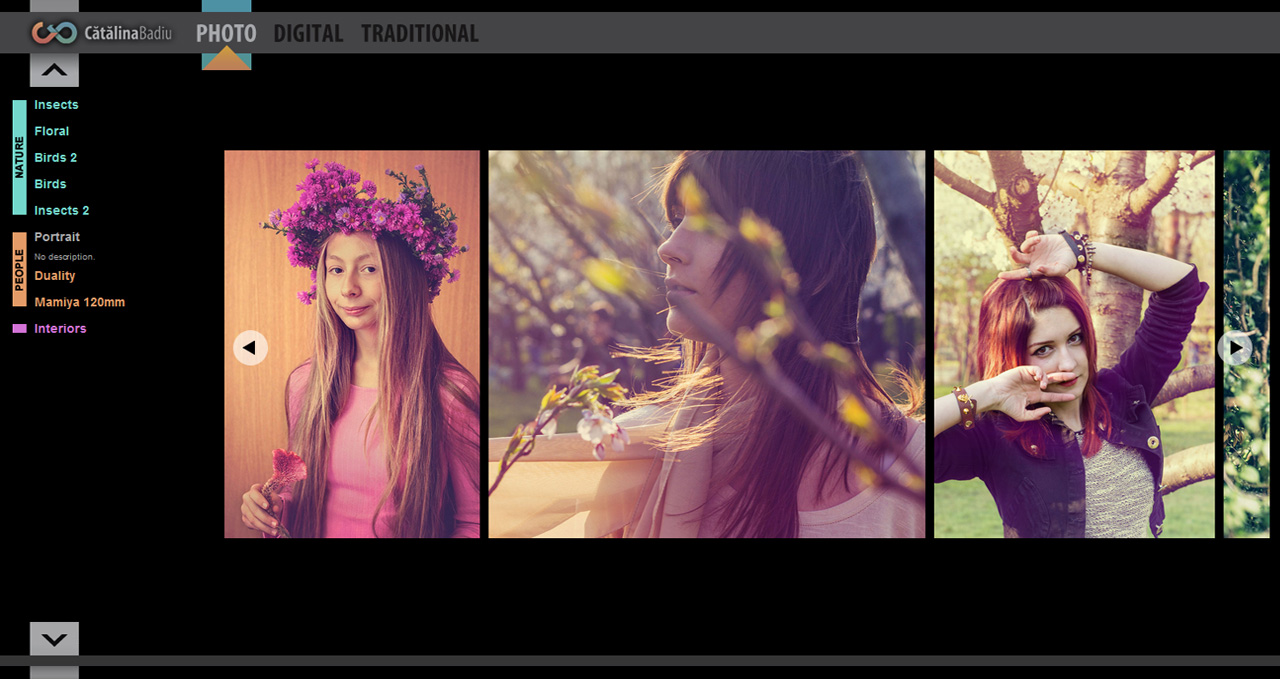Collapse sidebar with the up chevron
This screenshot has height=679, width=1280.
click(x=54, y=71)
